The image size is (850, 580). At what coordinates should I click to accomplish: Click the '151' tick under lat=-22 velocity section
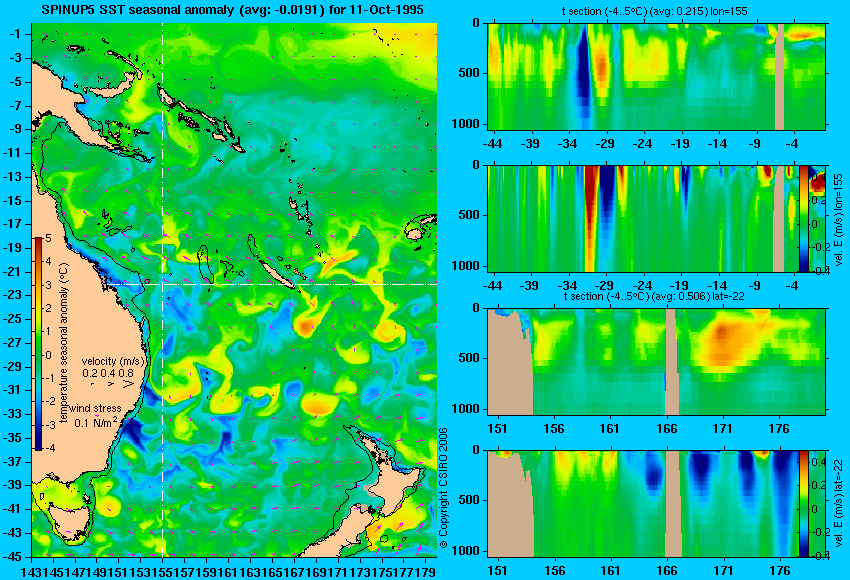coord(497,571)
